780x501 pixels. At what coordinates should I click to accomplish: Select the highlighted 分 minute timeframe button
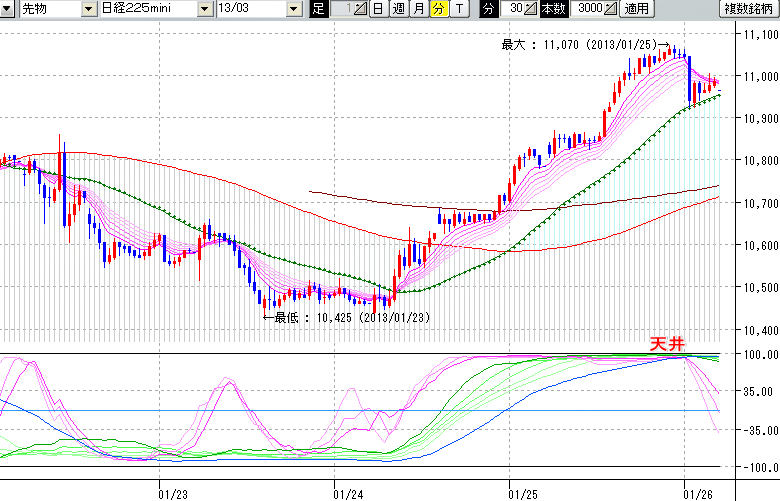click(438, 9)
